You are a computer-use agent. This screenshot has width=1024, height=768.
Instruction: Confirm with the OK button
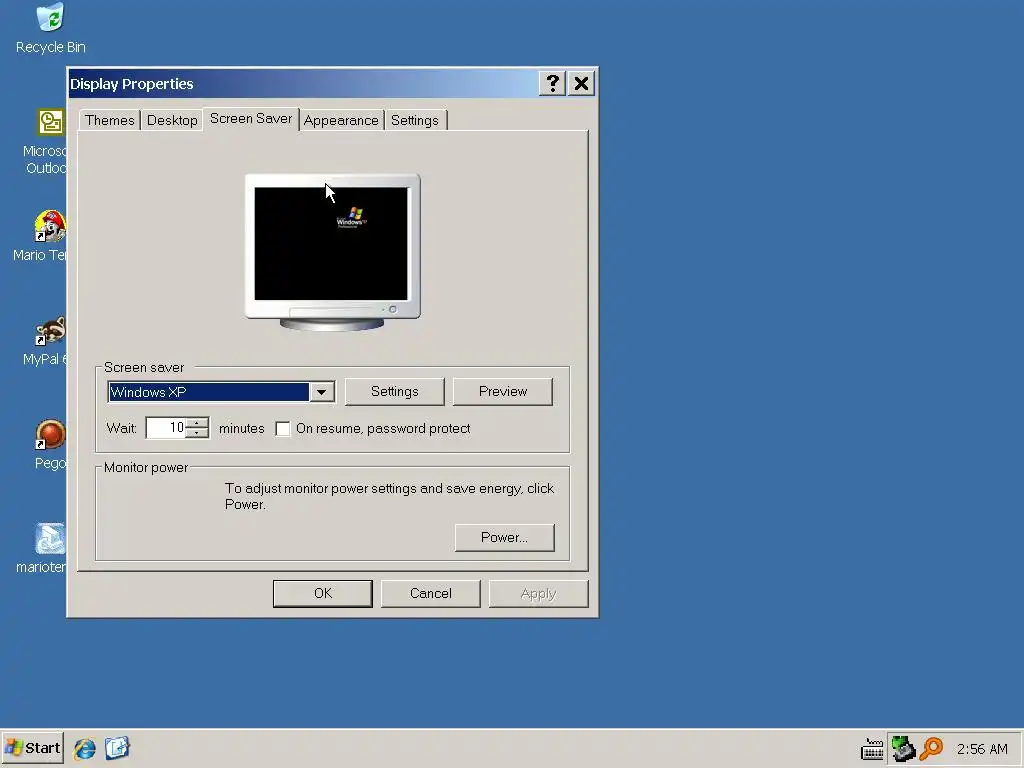(323, 594)
